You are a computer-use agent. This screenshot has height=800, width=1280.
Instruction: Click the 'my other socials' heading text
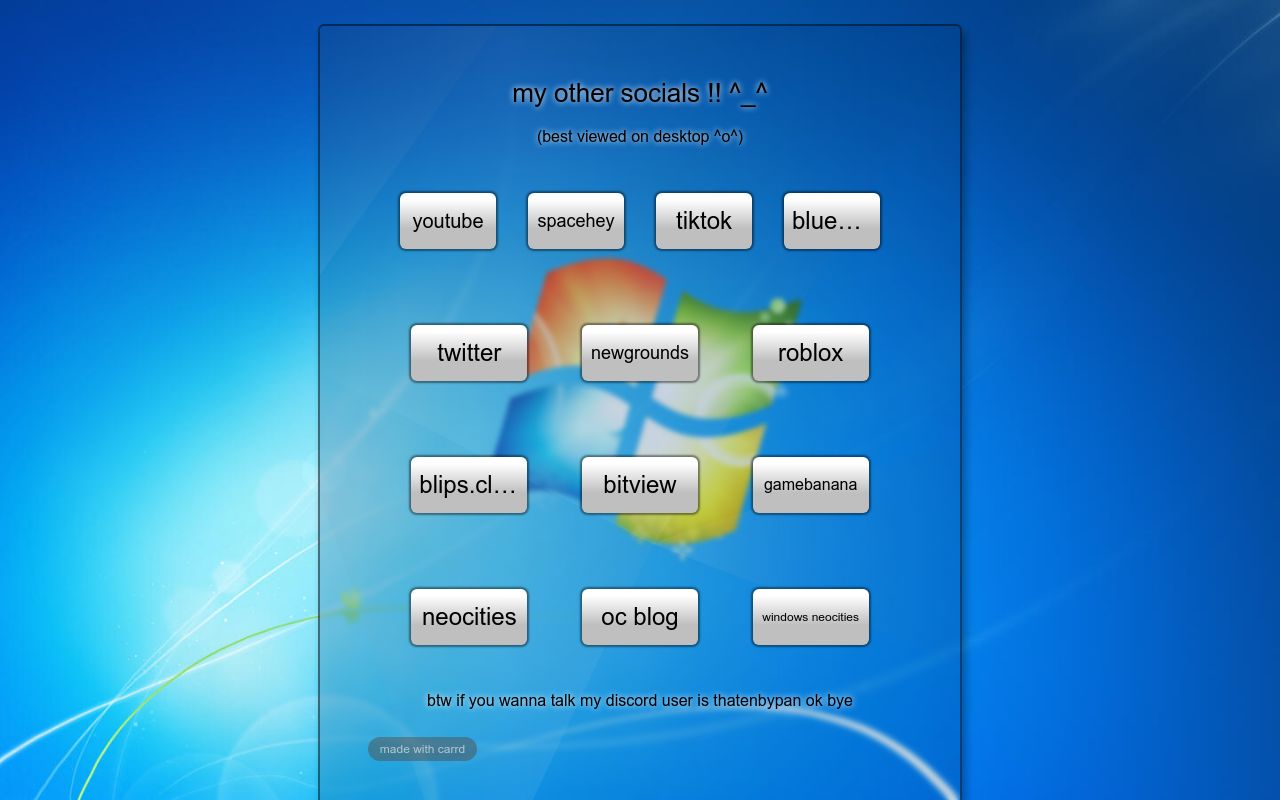[x=605, y=93]
